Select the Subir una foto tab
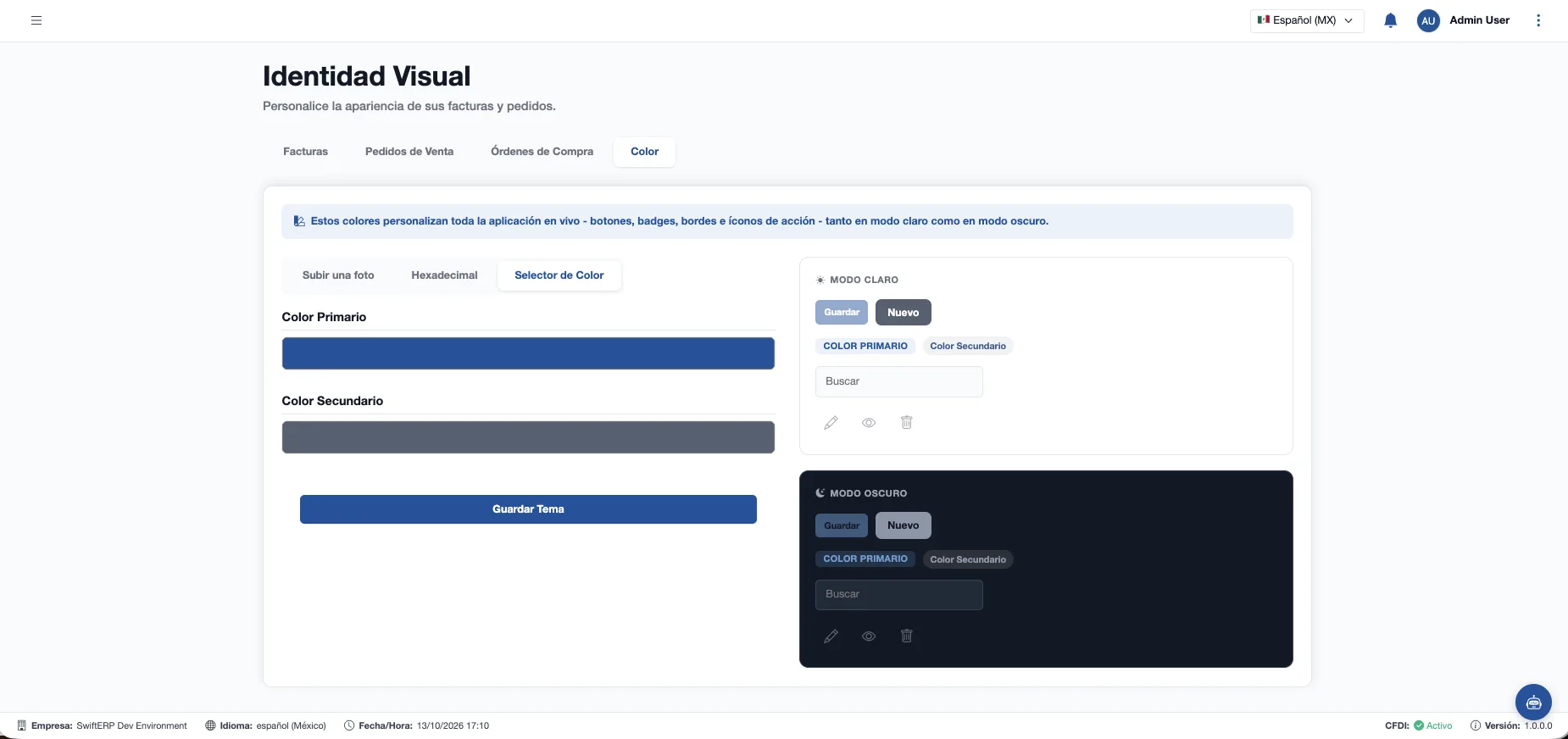 point(338,275)
